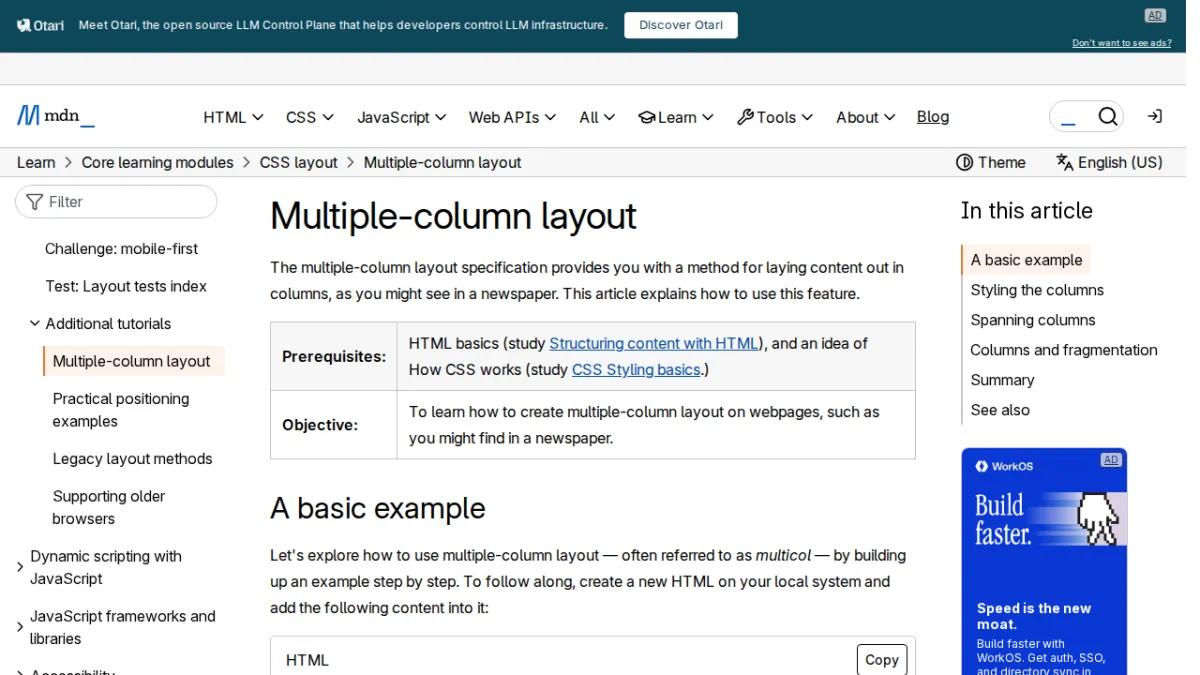Collapse the Additional tutorials section

[x=35, y=323]
